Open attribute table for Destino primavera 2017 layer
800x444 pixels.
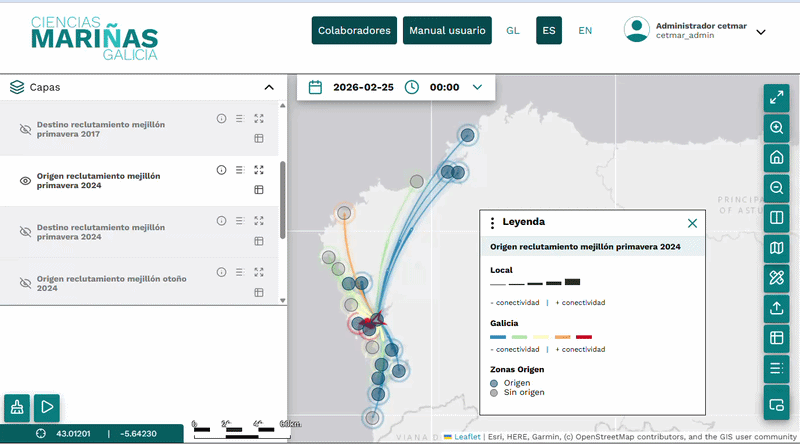pos(258,137)
